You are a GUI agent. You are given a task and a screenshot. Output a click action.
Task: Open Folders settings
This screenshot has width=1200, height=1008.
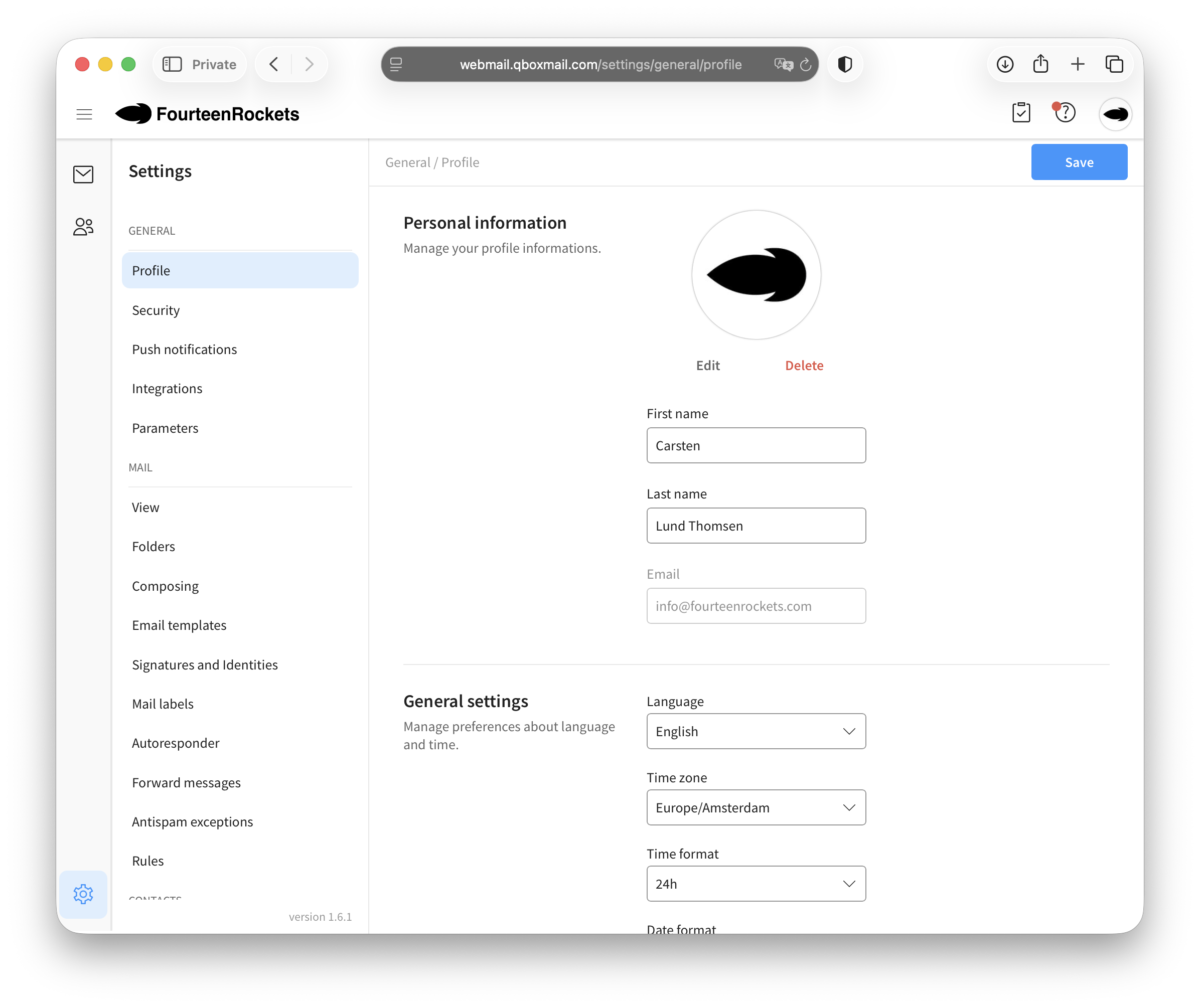[x=240, y=546]
